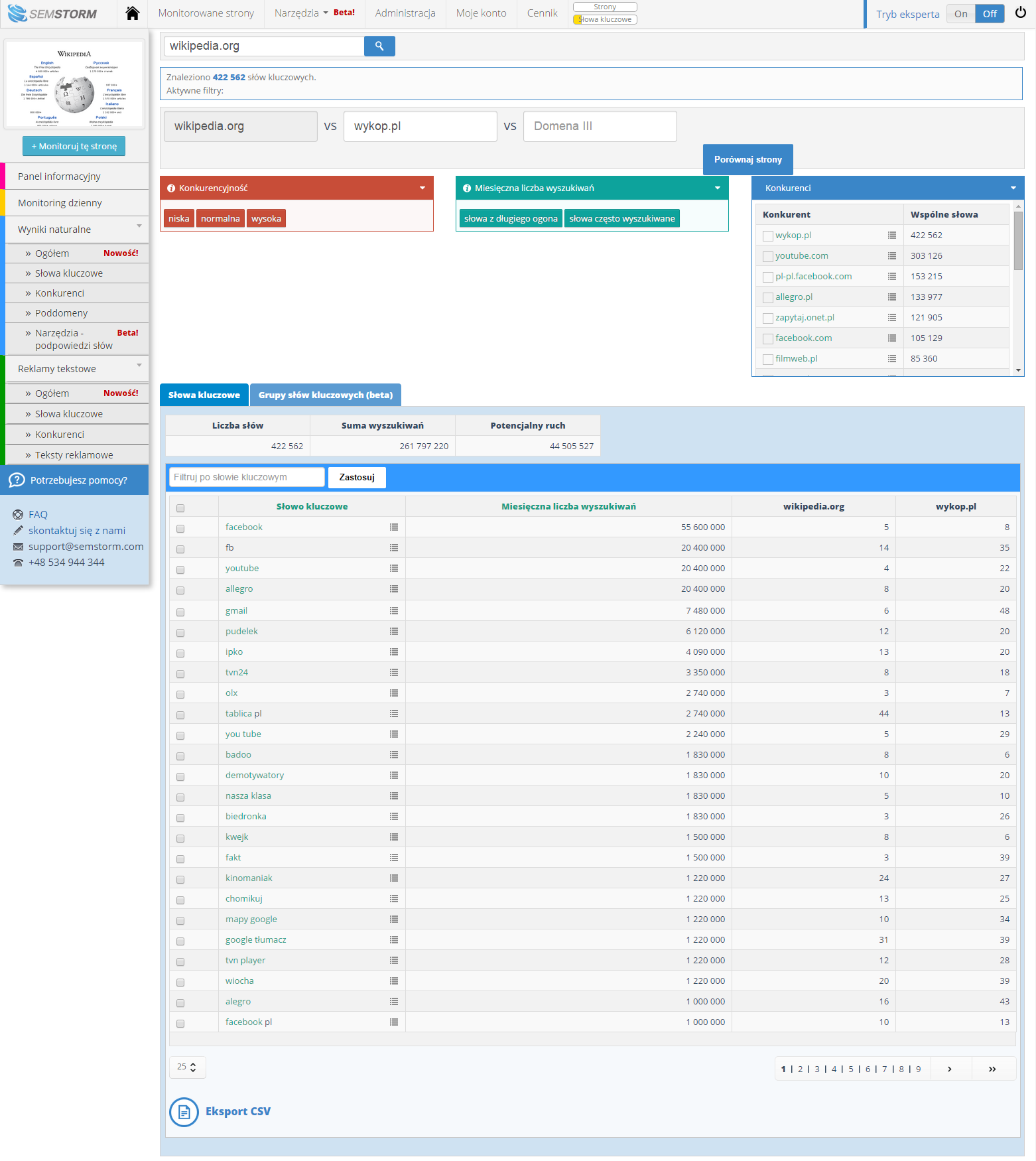Open list icon for keyword fb
The image size is (1036, 1161).
point(394,547)
